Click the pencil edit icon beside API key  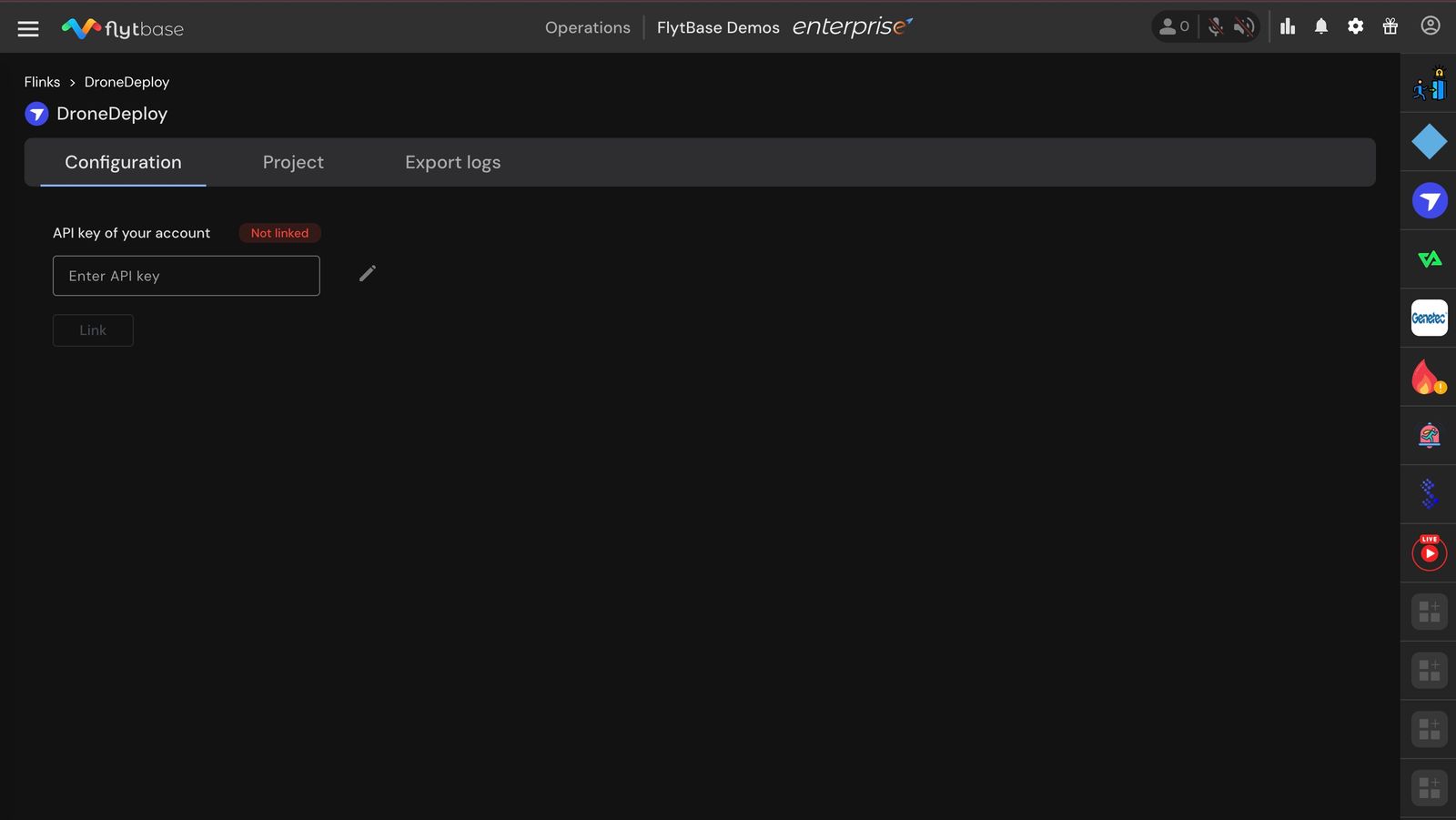point(368,273)
